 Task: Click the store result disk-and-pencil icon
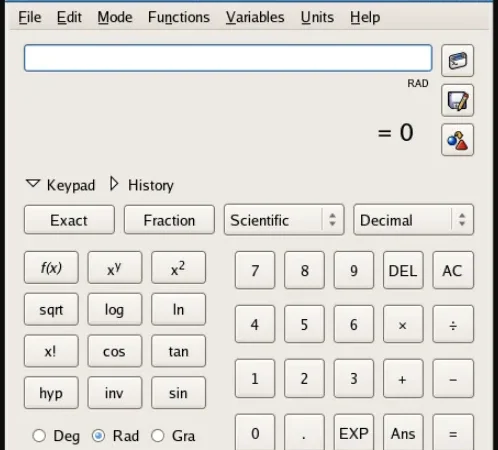457,100
